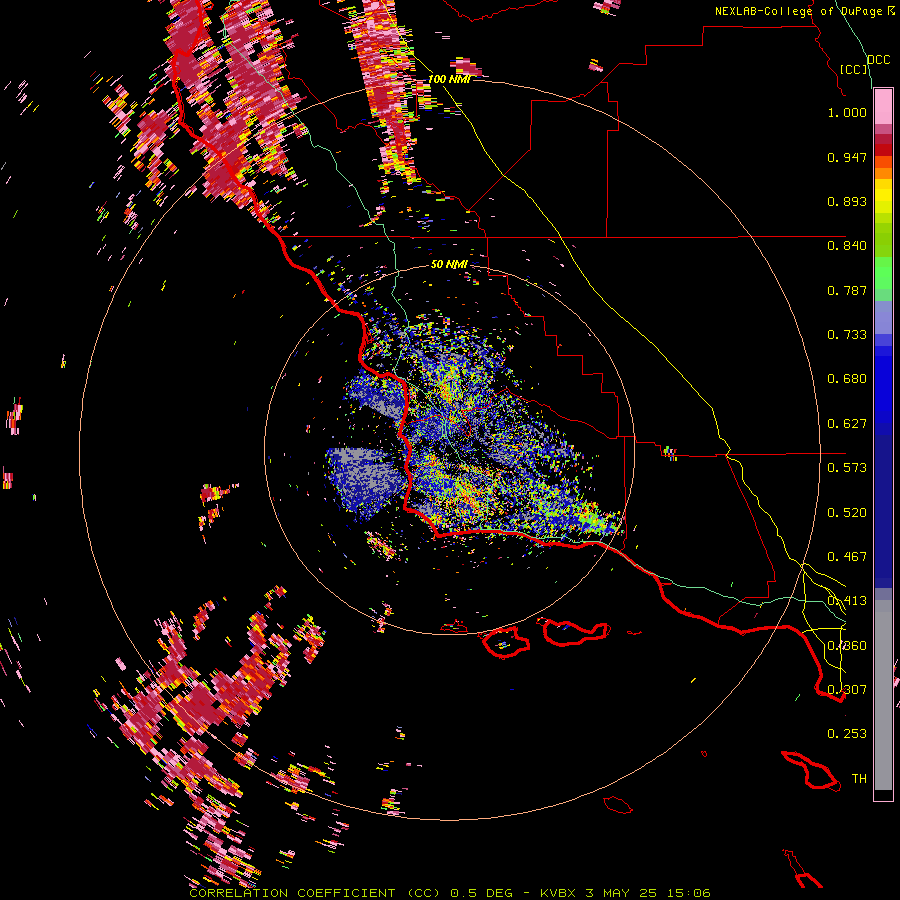Select the 0.360 scale value
The image size is (900, 900).
[847, 646]
